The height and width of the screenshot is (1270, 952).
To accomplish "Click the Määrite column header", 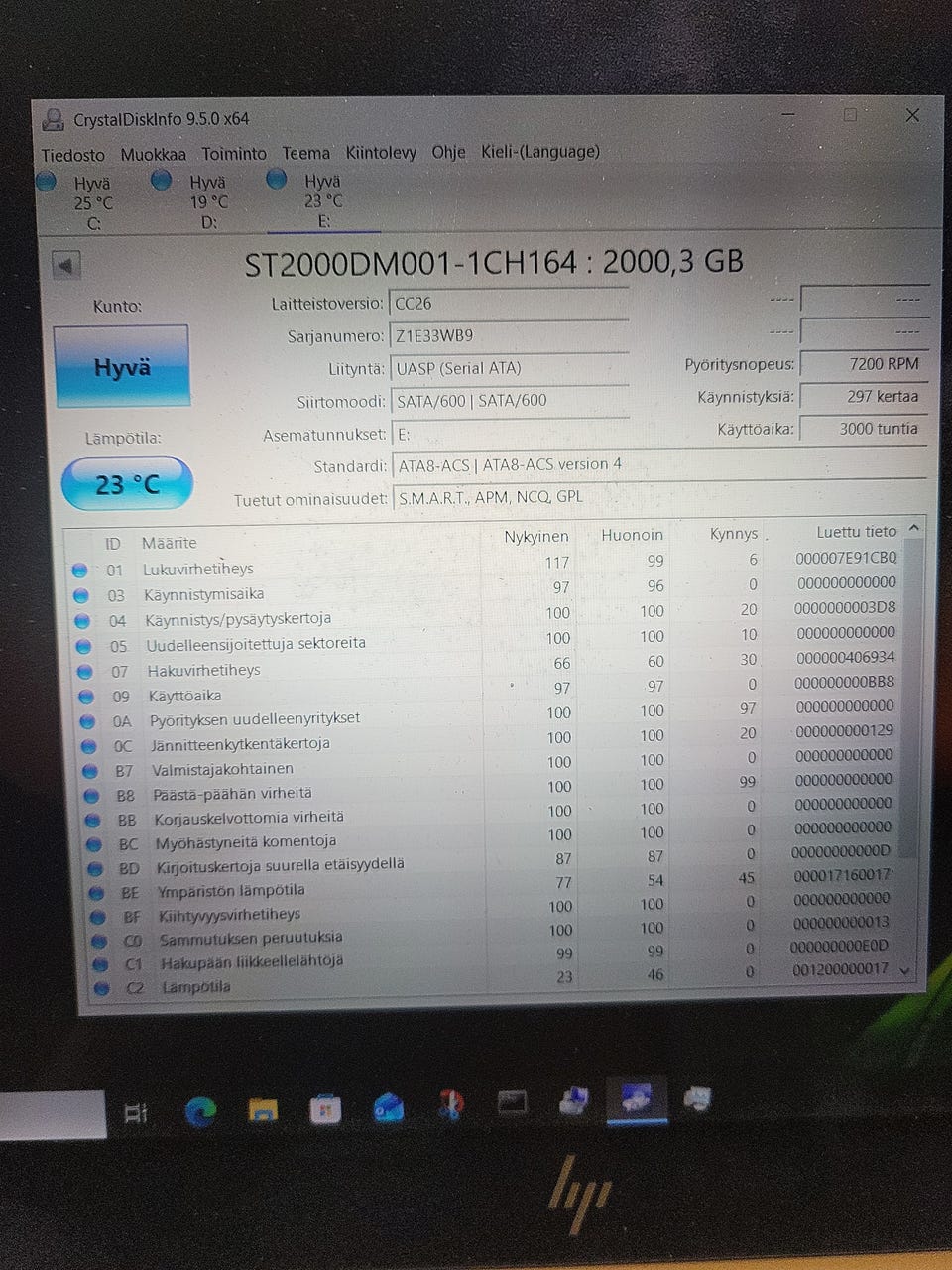I will point(169,543).
